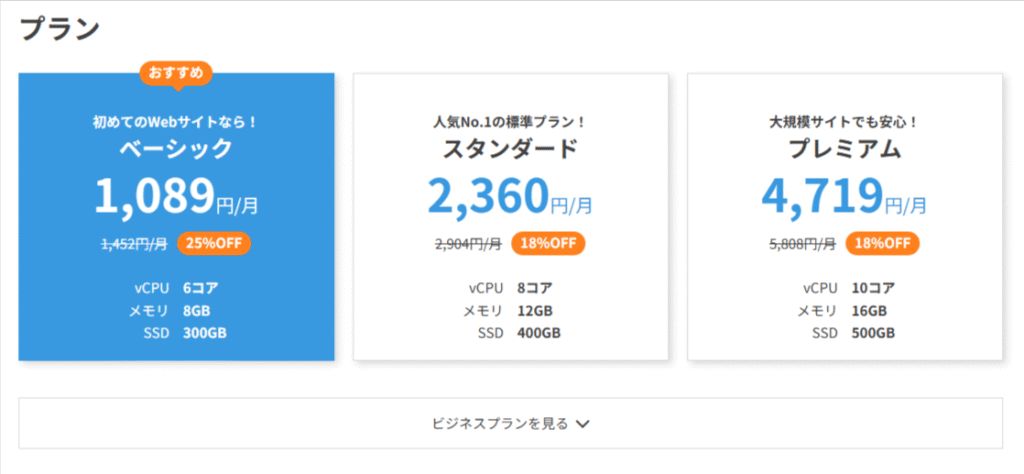The height and width of the screenshot is (474, 1024).
Task: Click the 初めてのWebサイトなら! tagline
Action: point(176,122)
